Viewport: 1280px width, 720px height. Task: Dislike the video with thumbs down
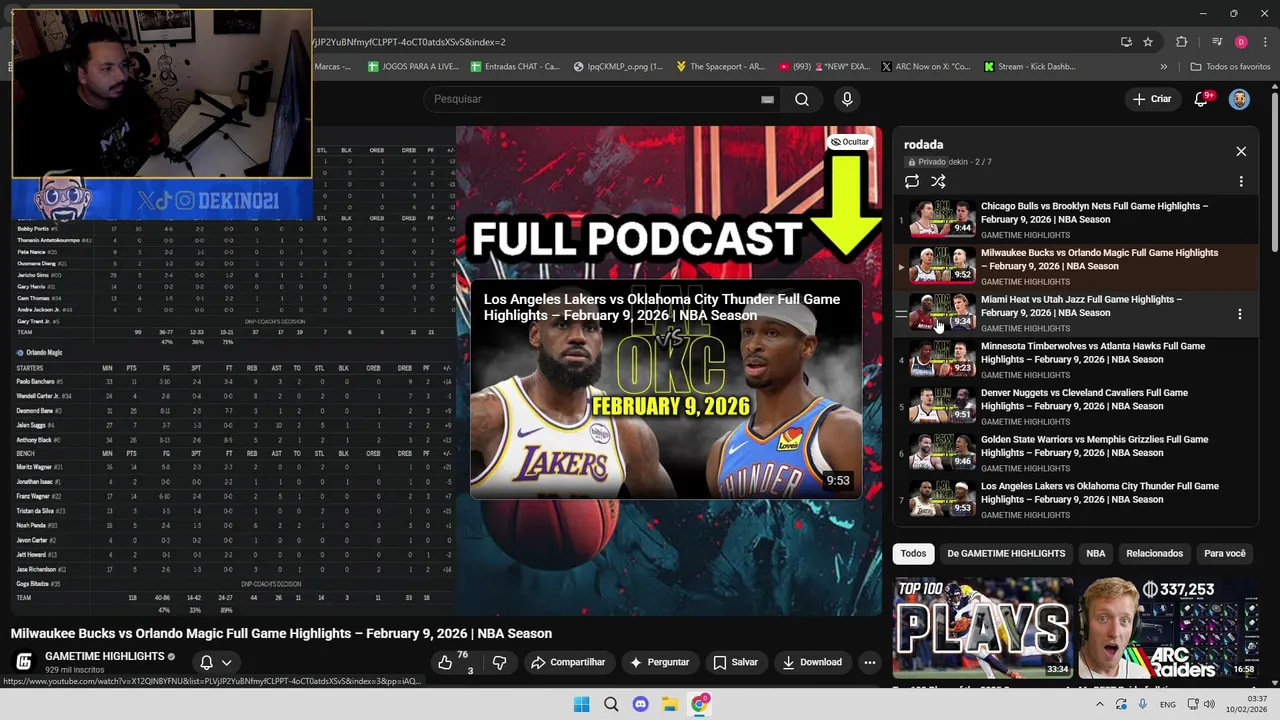[x=499, y=662]
